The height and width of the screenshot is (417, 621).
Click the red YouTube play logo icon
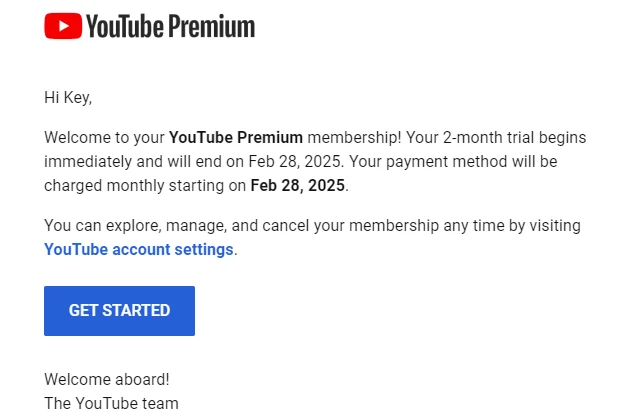tap(63, 26)
